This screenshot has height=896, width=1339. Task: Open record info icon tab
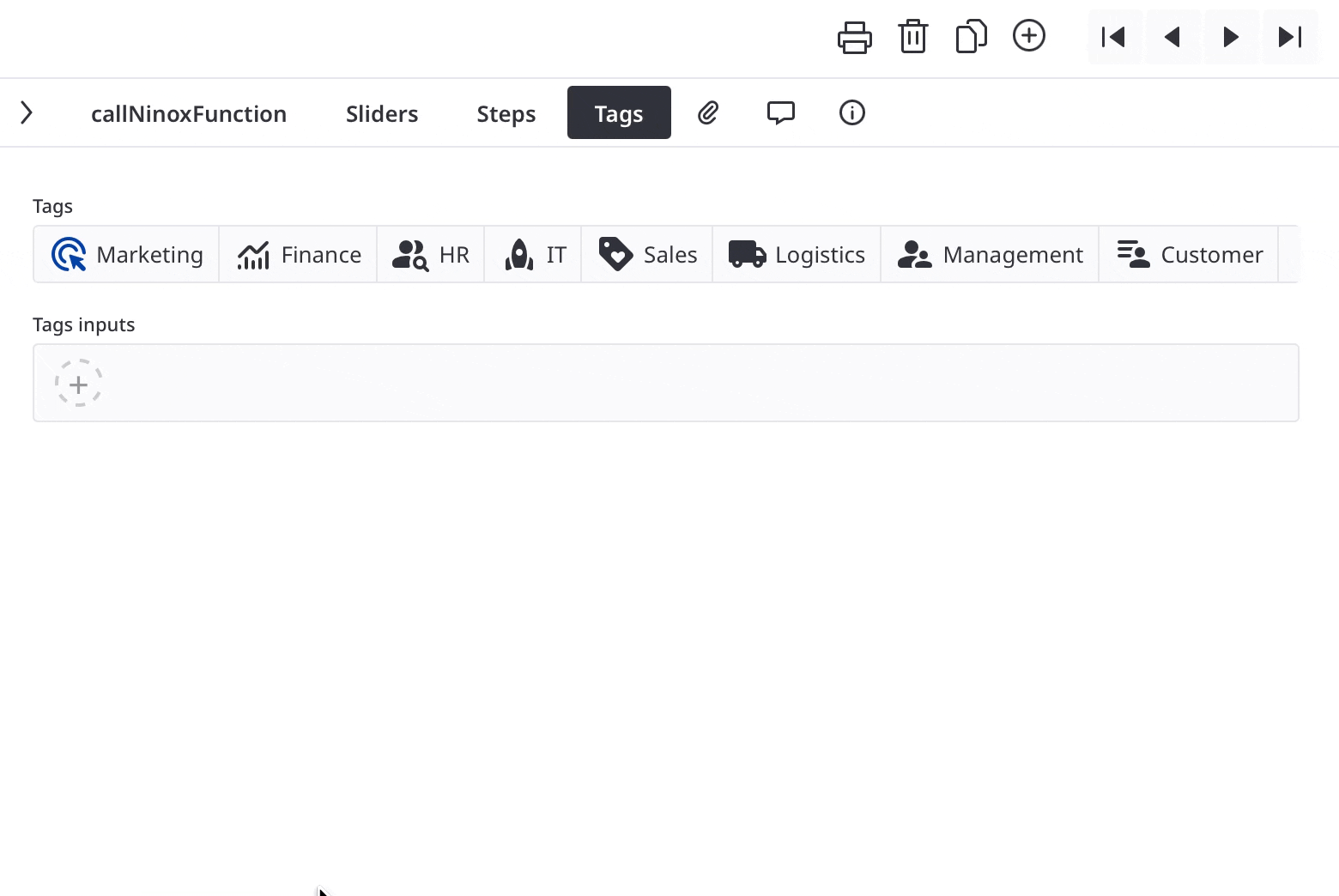852,112
